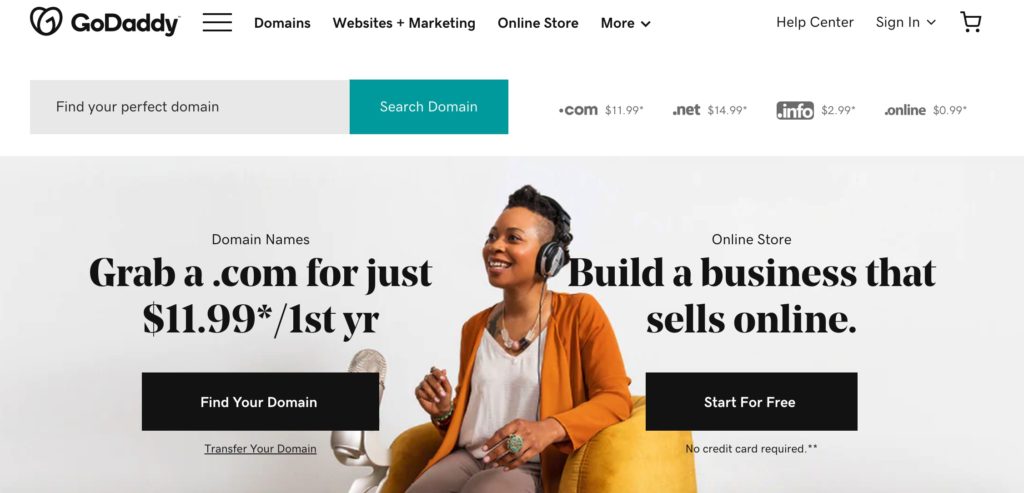Open the Domains menu item
1024x493 pixels.
pos(282,24)
